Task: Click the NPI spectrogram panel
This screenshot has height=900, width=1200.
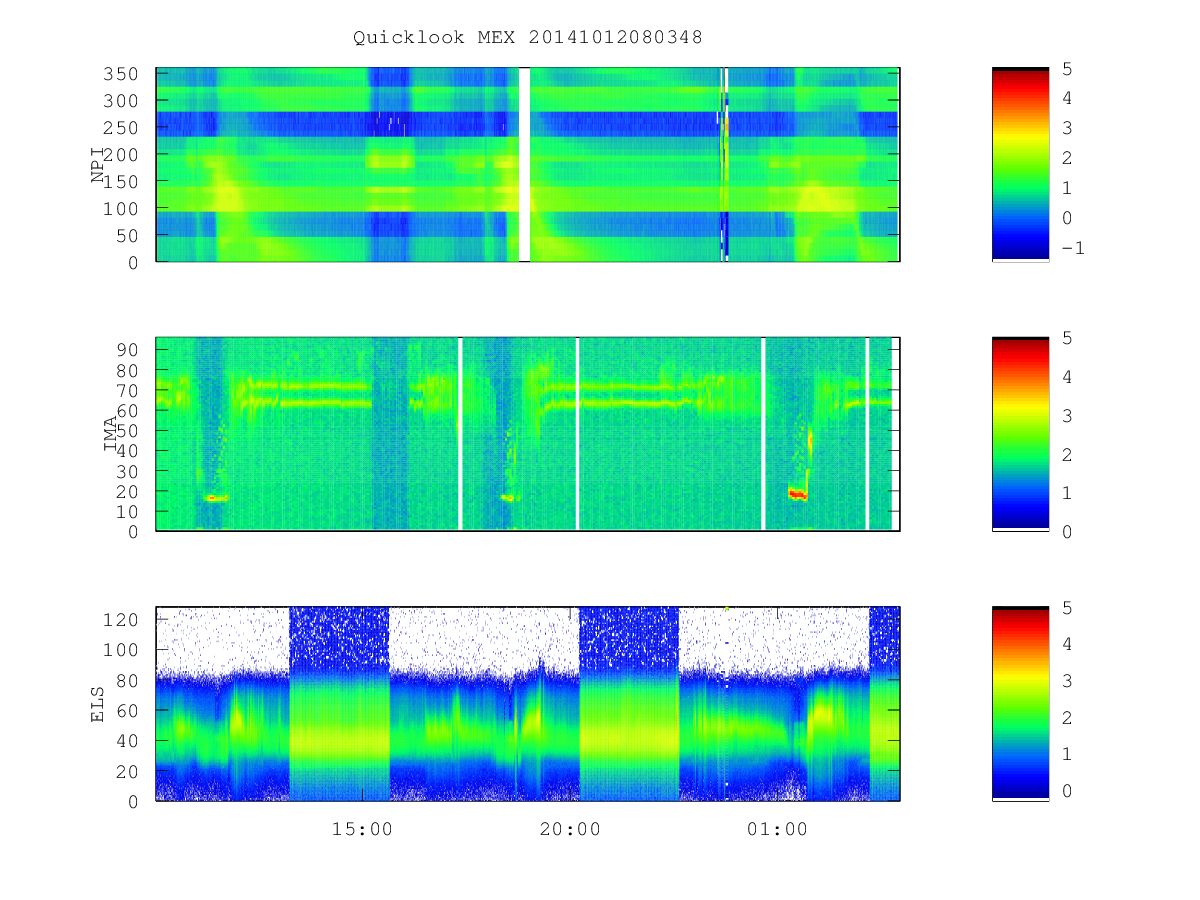Action: [x=528, y=165]
